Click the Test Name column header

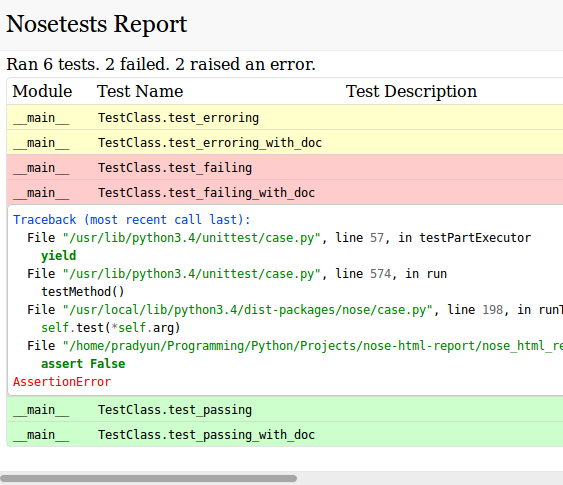click(x=140, y=91)
